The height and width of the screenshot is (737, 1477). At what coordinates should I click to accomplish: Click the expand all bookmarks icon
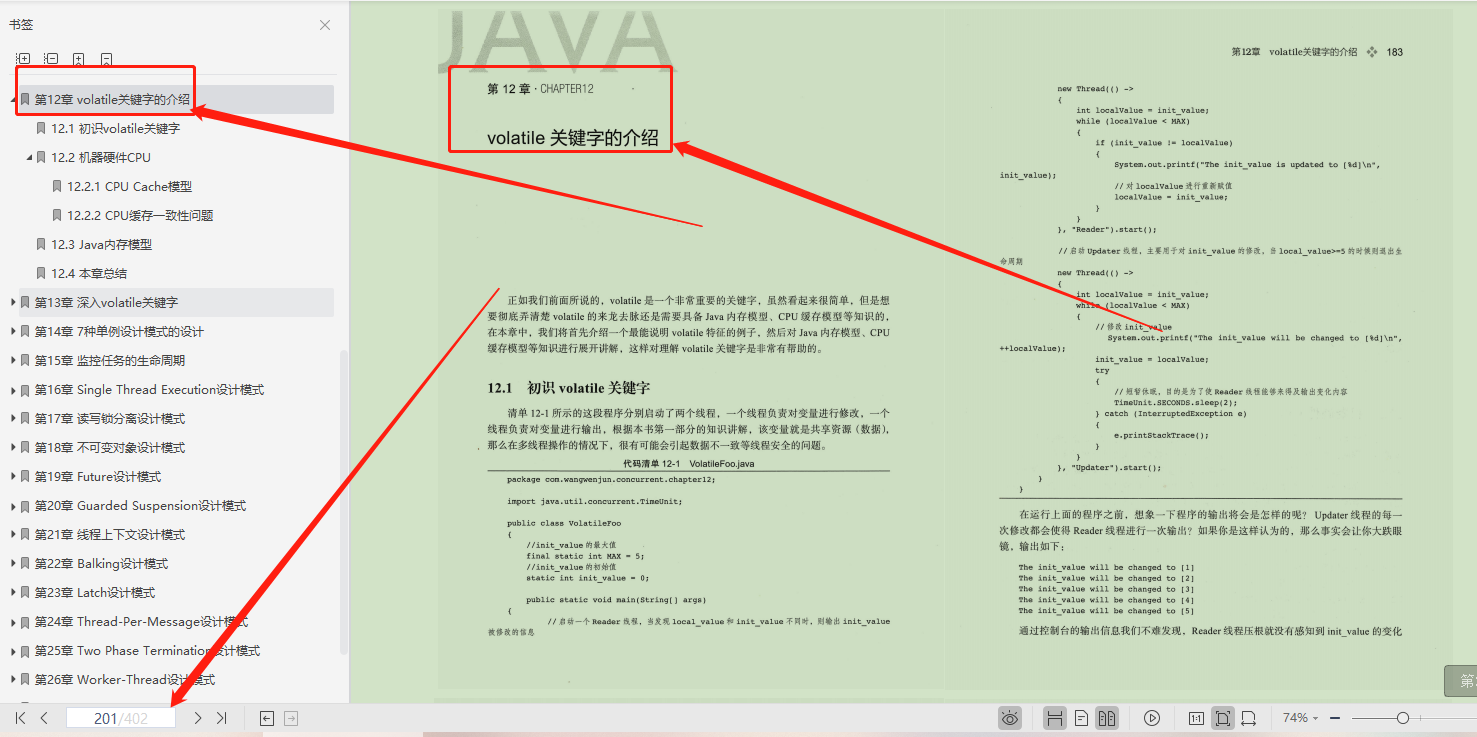pos(23,59)
